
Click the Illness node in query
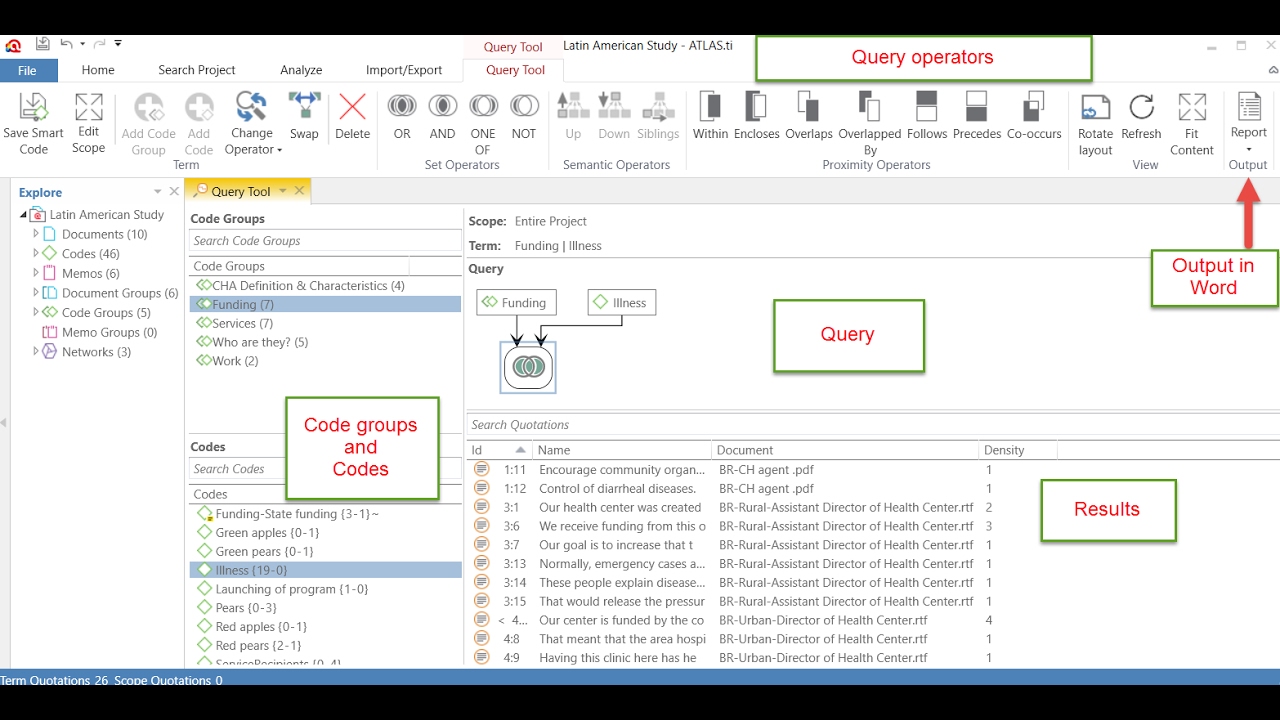621,302
